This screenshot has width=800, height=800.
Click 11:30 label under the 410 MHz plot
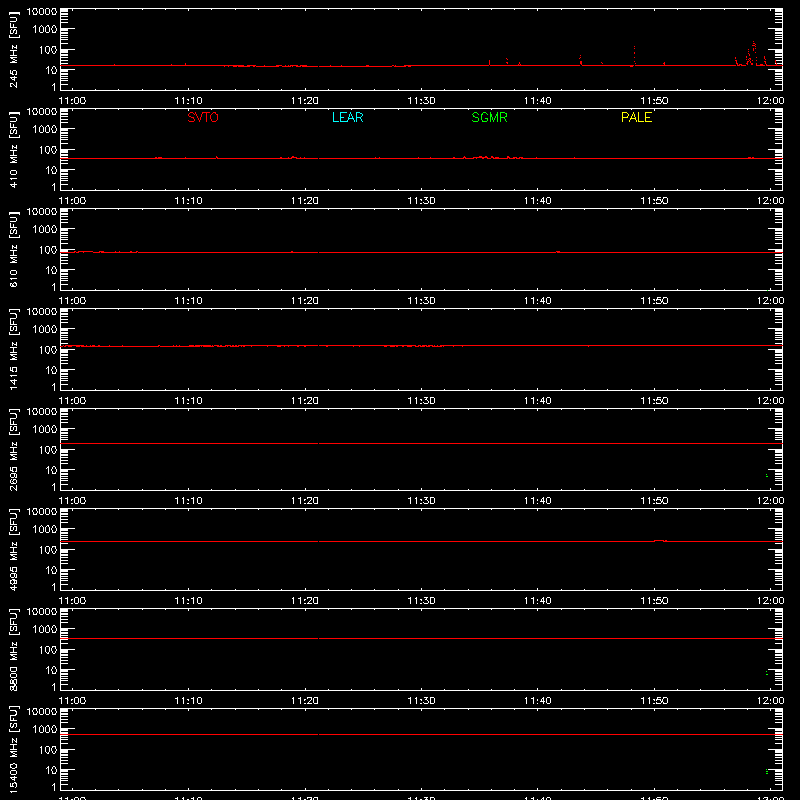[421, 201]
